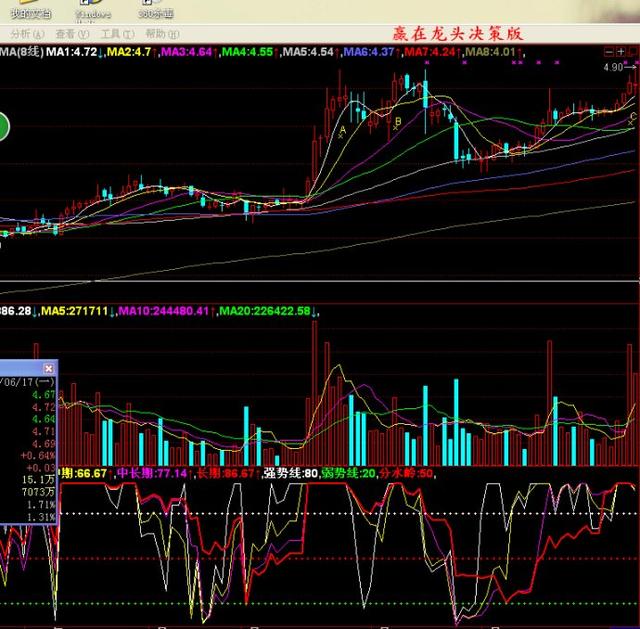Click the MA(8线) indicator label
The width and height of the screenshot is (640, 629).
22,52
